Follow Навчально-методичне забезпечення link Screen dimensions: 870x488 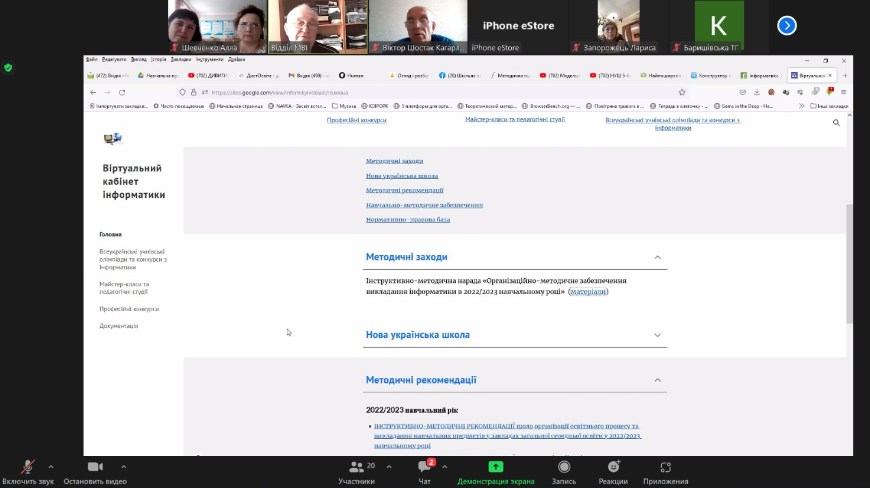click(x=424, y=205)
